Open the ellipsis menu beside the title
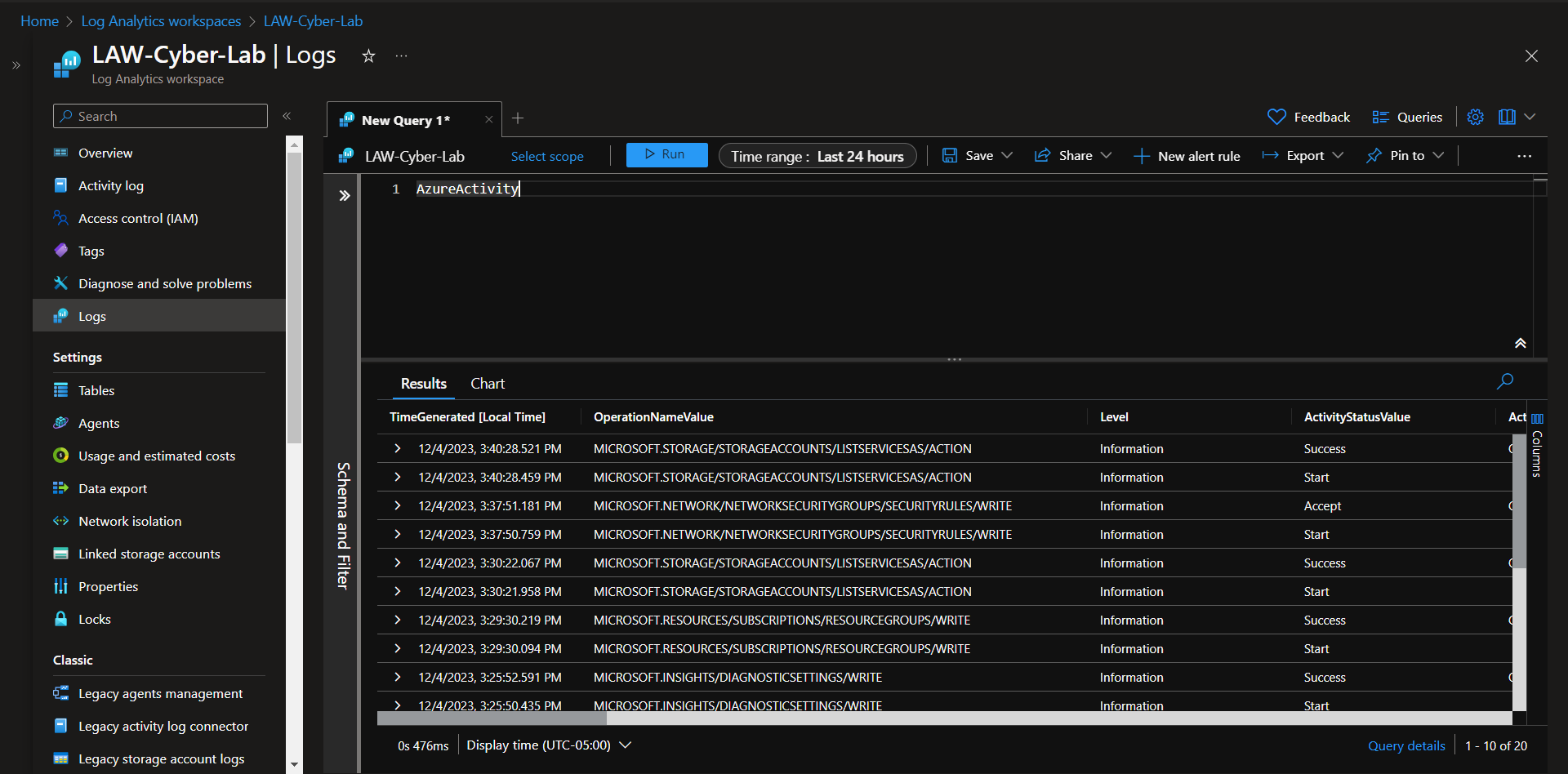Image resolution: width=1568 pixels, height=774 pixels. [x=401, y=56]
